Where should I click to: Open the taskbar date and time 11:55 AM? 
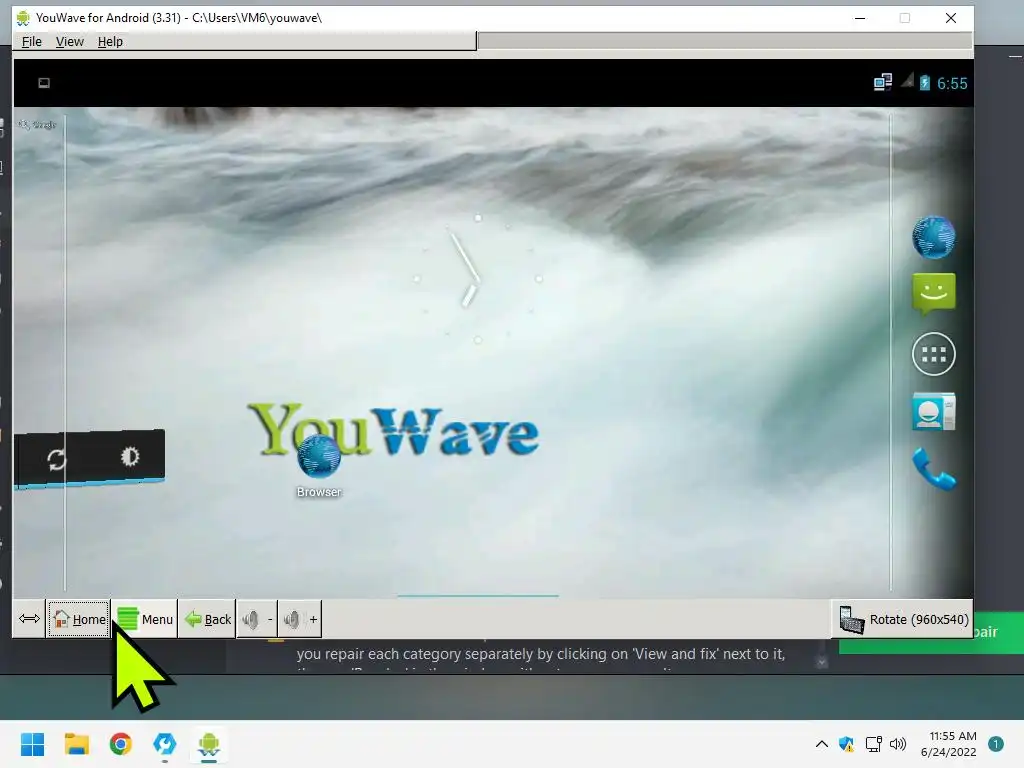coord(949,744)
